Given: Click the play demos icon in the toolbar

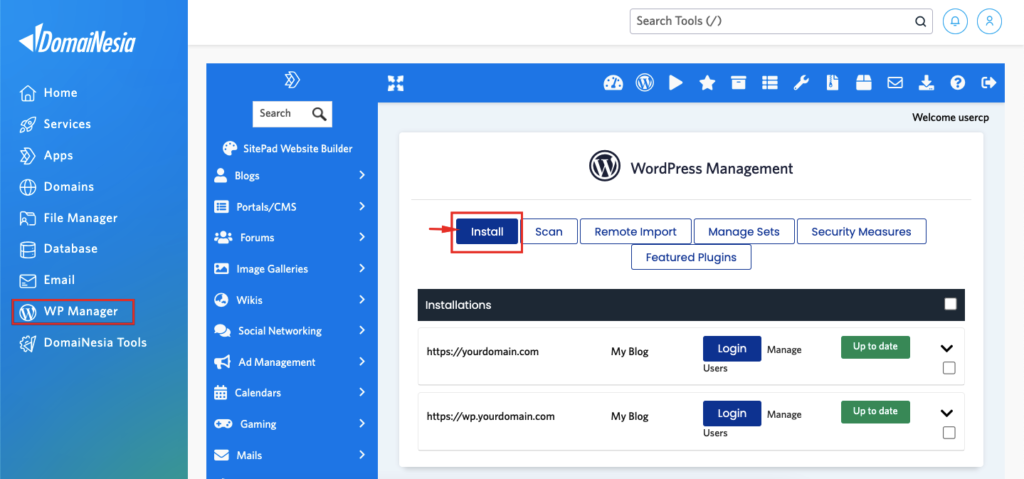Looking at the screenshot, I should pyautogui.click(x=676, y=82).
